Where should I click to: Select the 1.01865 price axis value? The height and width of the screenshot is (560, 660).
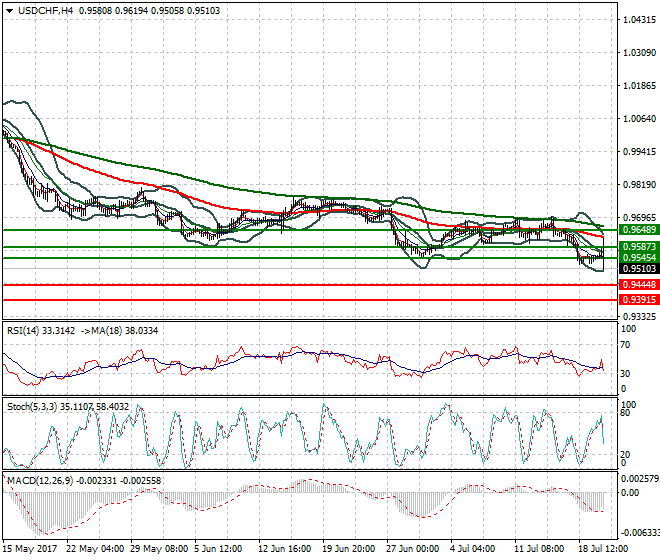click(639, 85)
